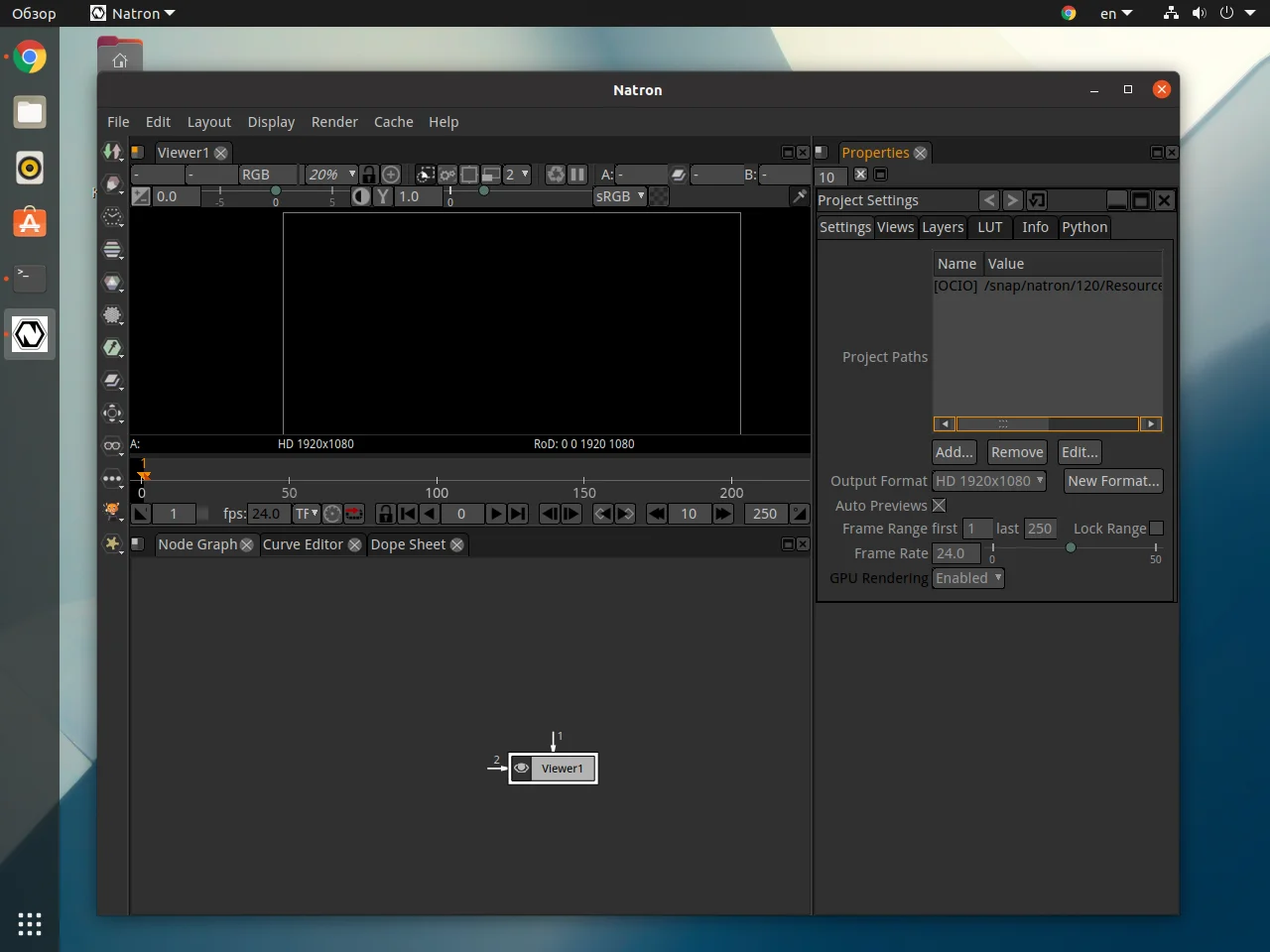Click the viewer force render refresh icon
Viewport: 1270px width, 952px height.
click(x=556, y=175)
